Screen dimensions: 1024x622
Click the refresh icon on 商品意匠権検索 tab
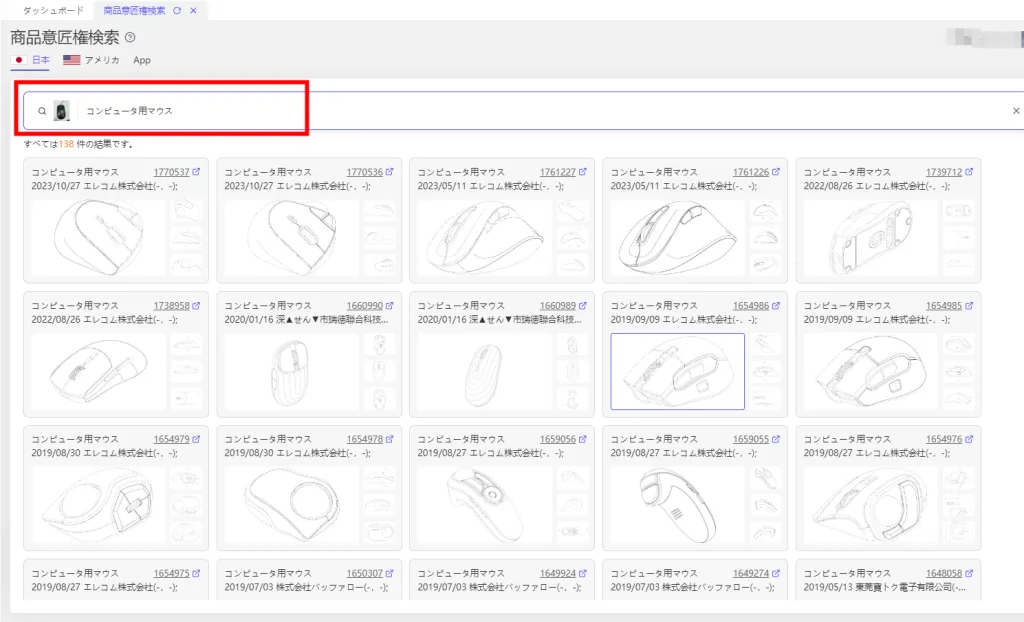(177, 10)
